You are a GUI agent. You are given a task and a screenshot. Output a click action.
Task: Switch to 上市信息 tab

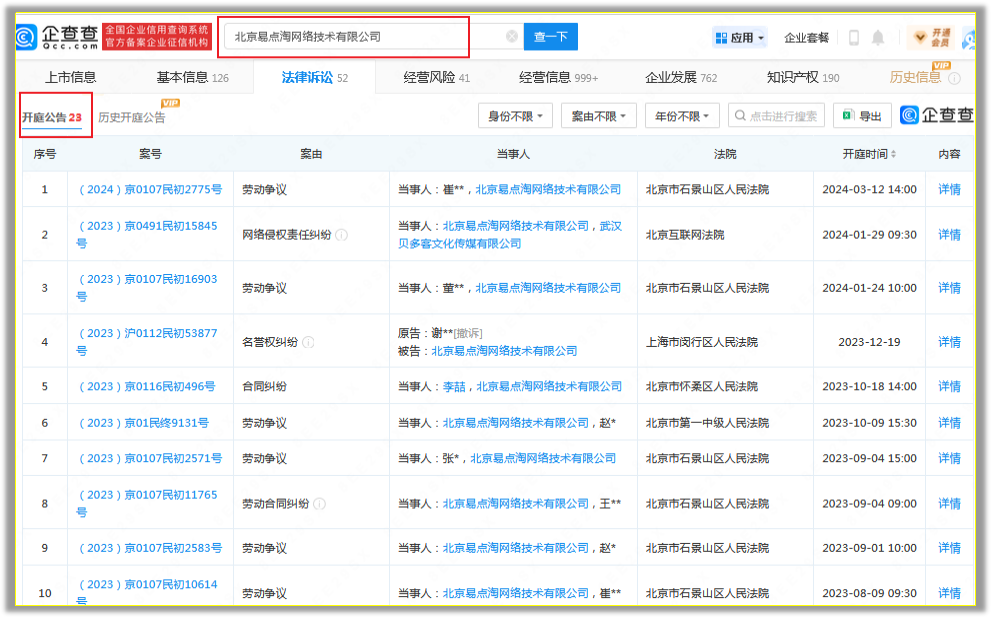(x=70, y=78)
